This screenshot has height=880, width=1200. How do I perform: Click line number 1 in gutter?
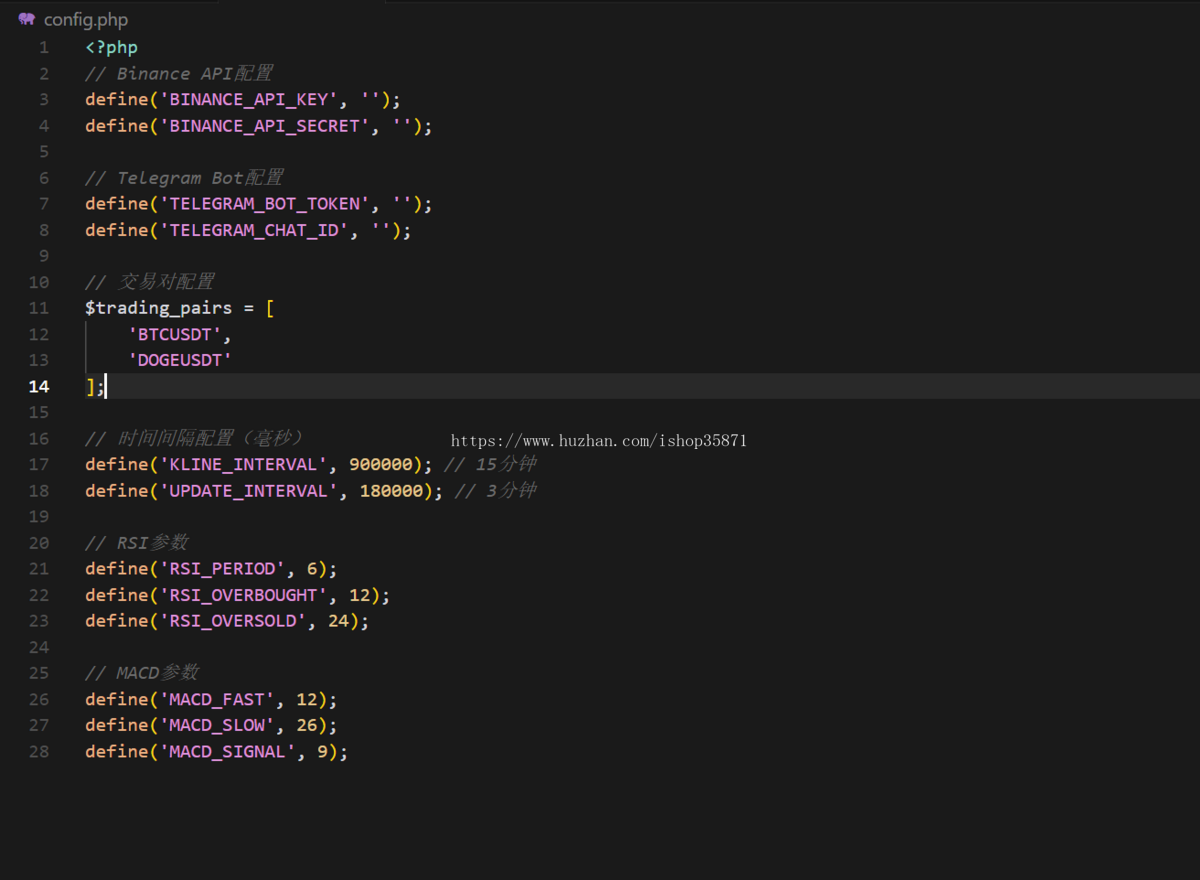[x=43, y=47]
